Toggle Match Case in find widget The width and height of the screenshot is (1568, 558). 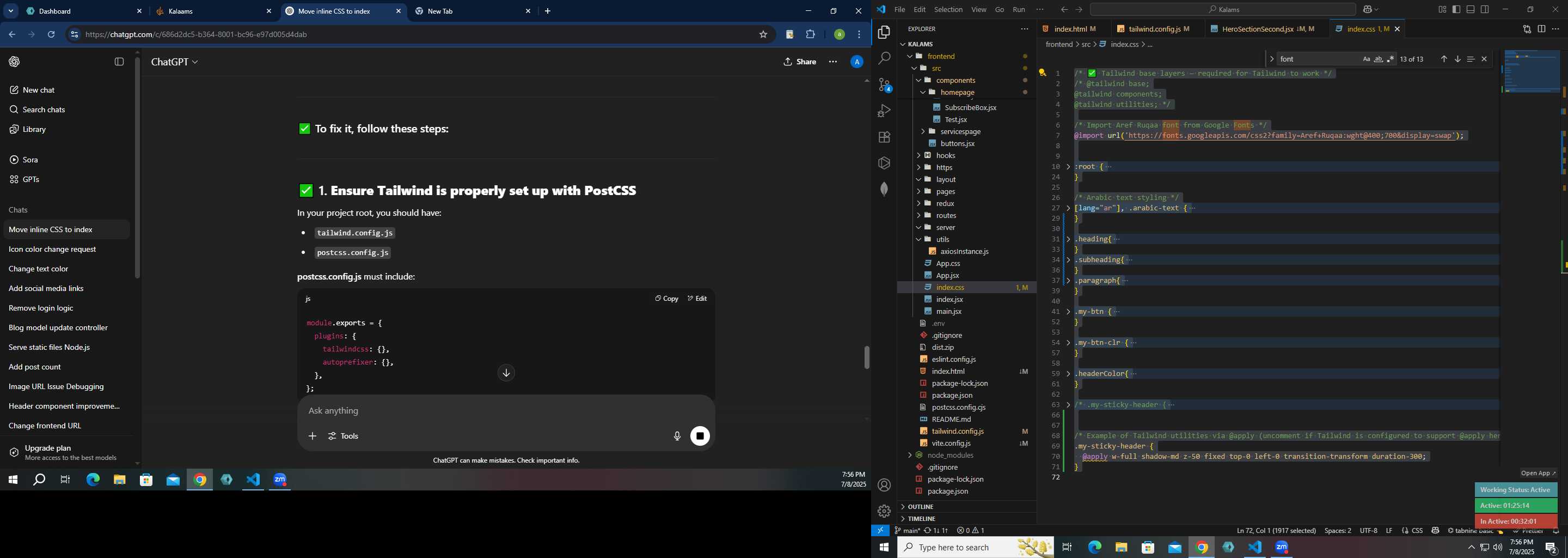tap(1367, 59)
